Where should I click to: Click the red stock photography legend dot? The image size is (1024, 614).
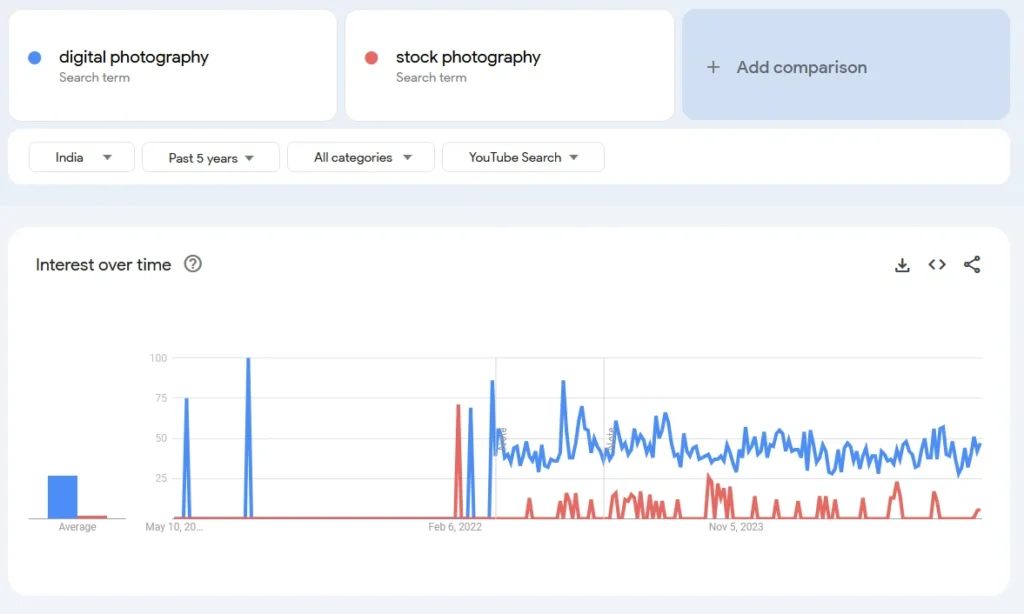pyautogui.click(x=371, y=57)
